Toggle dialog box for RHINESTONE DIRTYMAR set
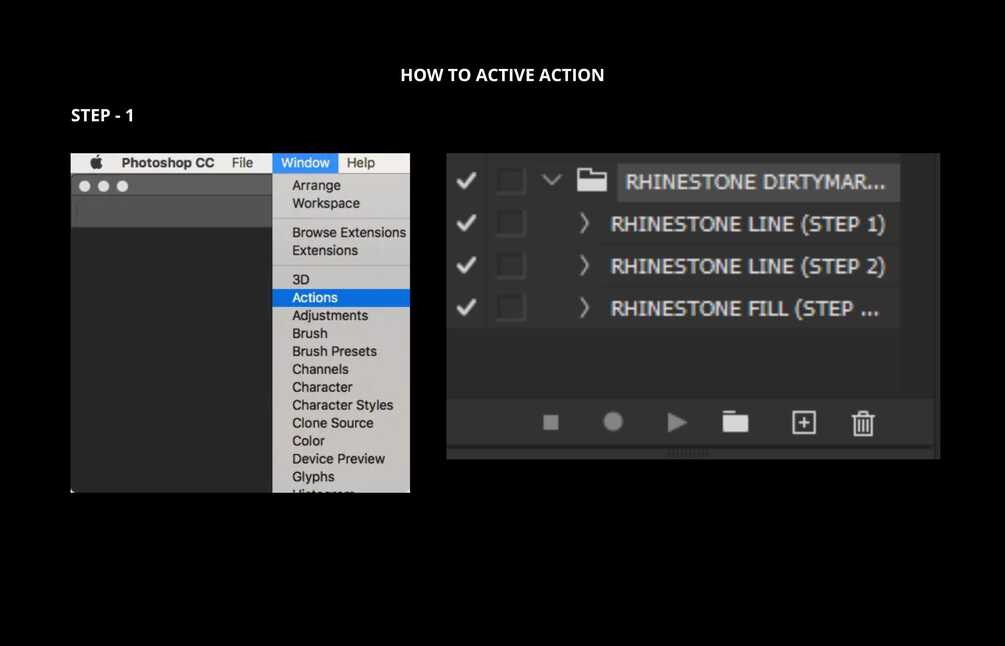This screenshot has height=646, width=1005. tap(510, 181)
